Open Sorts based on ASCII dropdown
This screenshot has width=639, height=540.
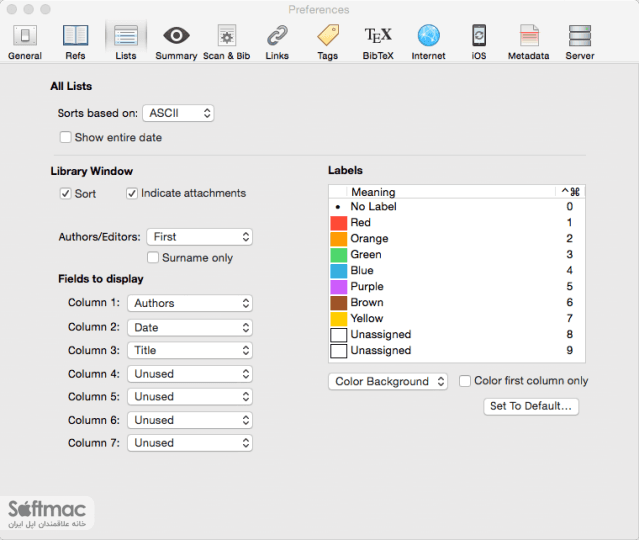[178, 113]
